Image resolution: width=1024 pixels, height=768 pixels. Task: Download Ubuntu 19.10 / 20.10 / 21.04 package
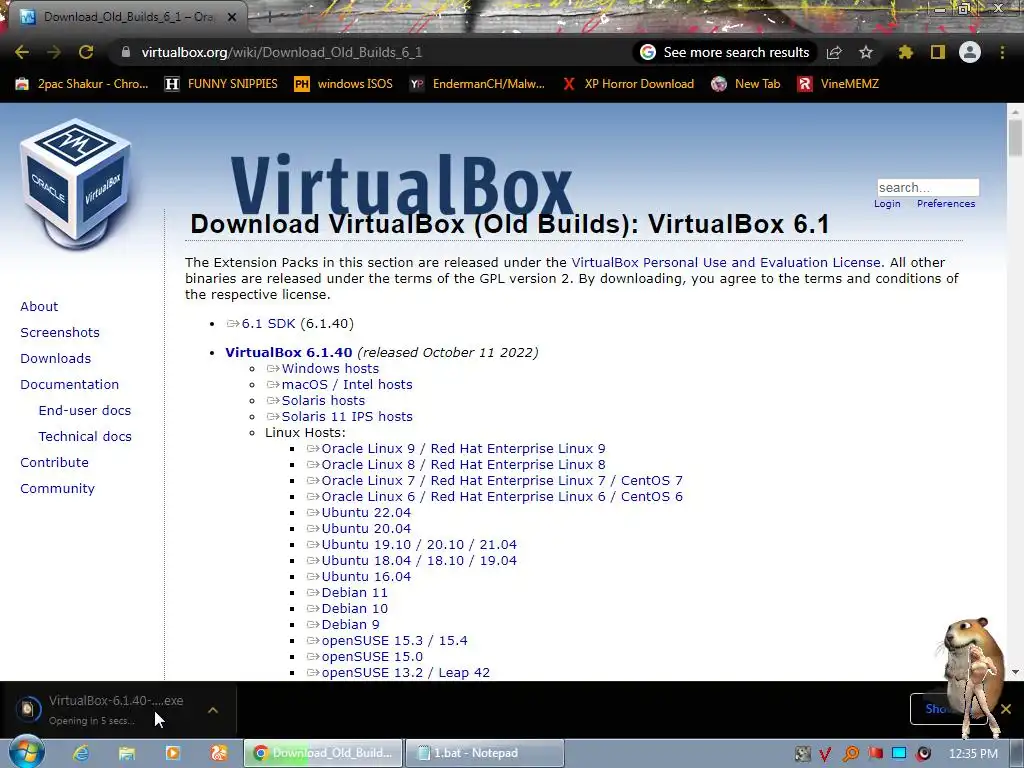[x=412, y=545]
